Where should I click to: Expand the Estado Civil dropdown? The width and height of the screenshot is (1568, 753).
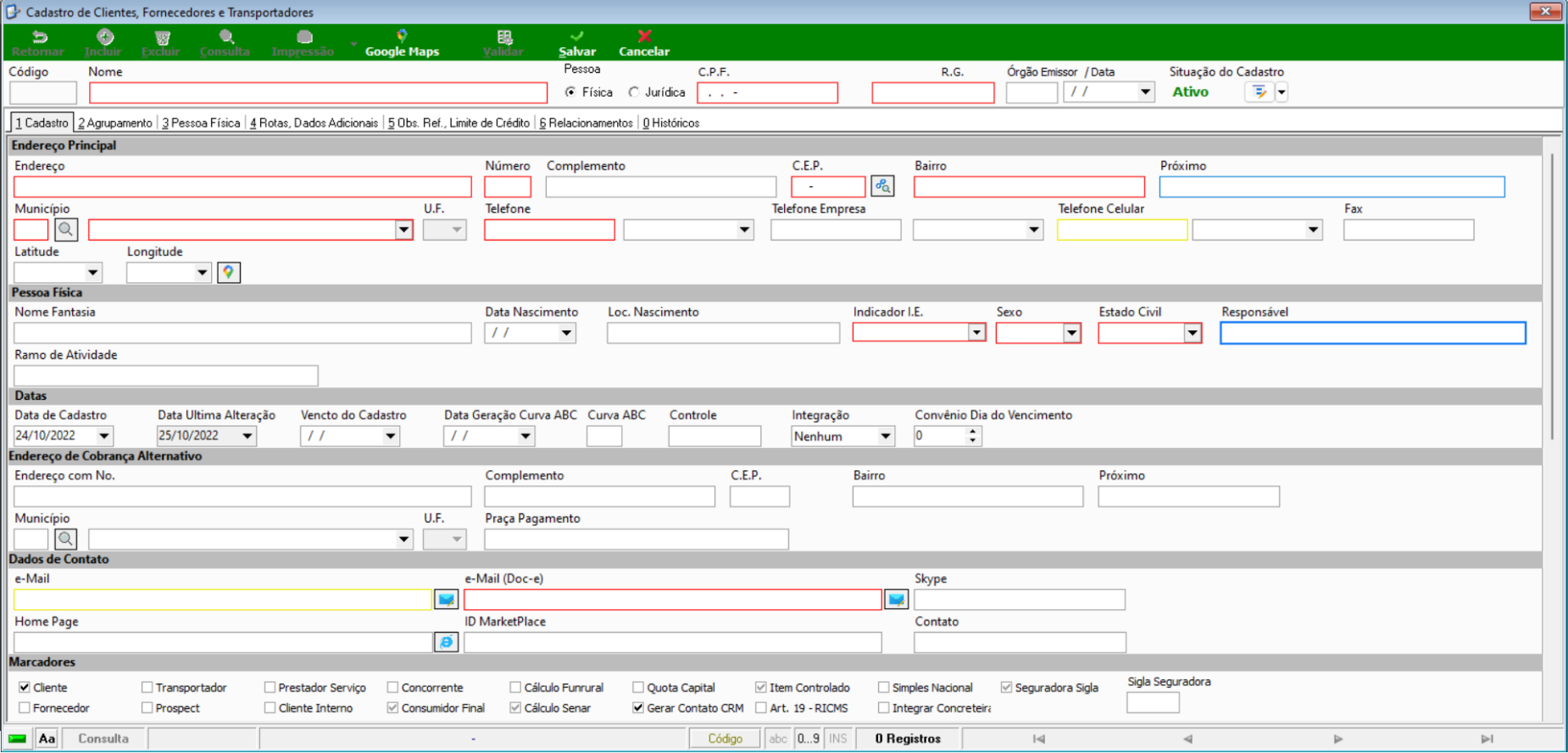pos(1193,334)
